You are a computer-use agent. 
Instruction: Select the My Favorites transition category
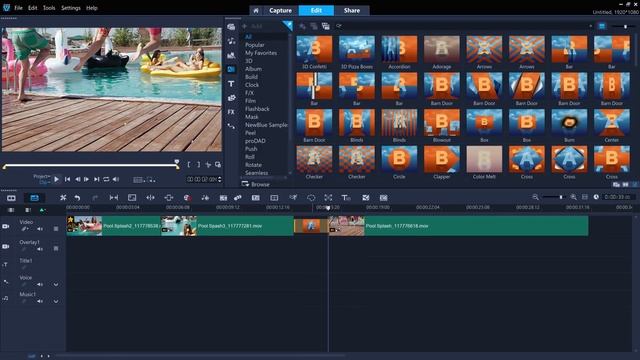[261, 53]
